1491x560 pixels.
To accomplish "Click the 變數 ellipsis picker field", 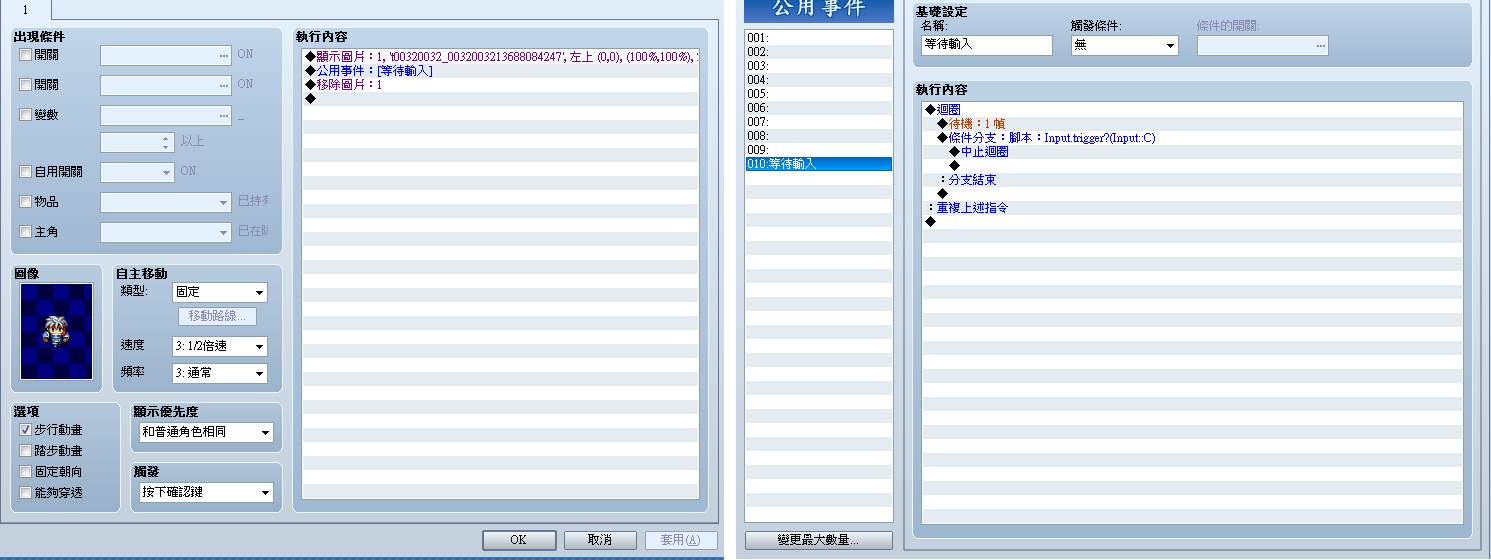I will [166, 115].
